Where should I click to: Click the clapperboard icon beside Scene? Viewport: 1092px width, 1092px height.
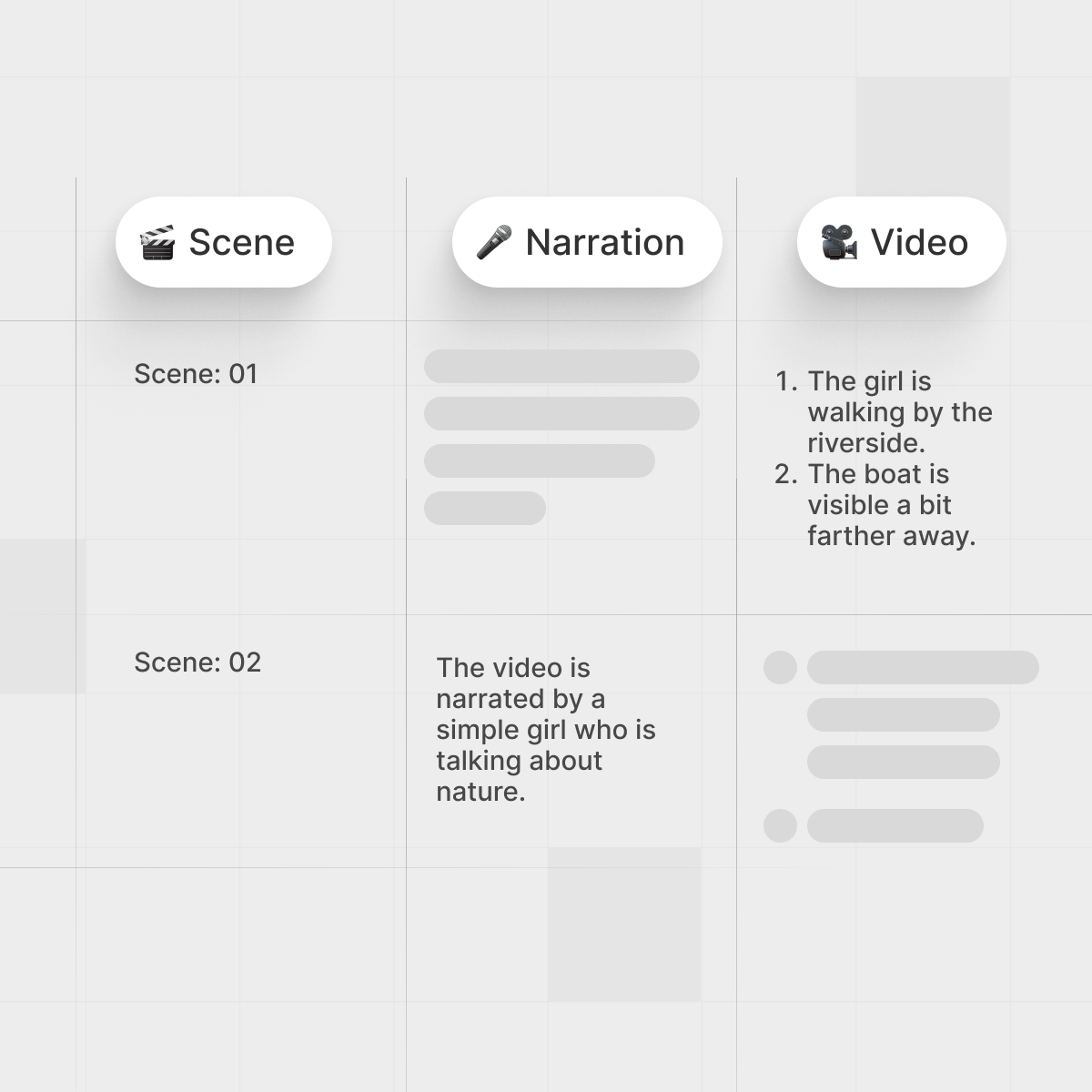[x=157, y=243]
